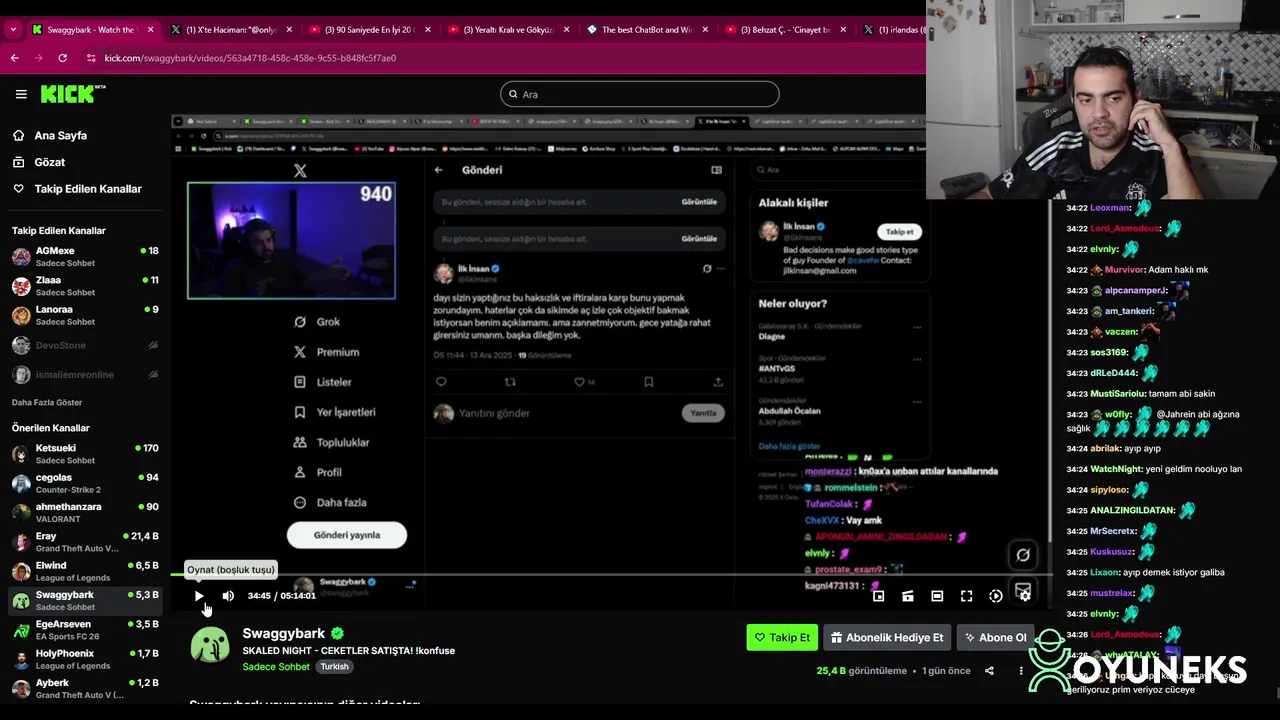The height and width of the screenshot is (720, 1280).
Task: Focus the Ara search field
Action: click(x=640, y=94)
